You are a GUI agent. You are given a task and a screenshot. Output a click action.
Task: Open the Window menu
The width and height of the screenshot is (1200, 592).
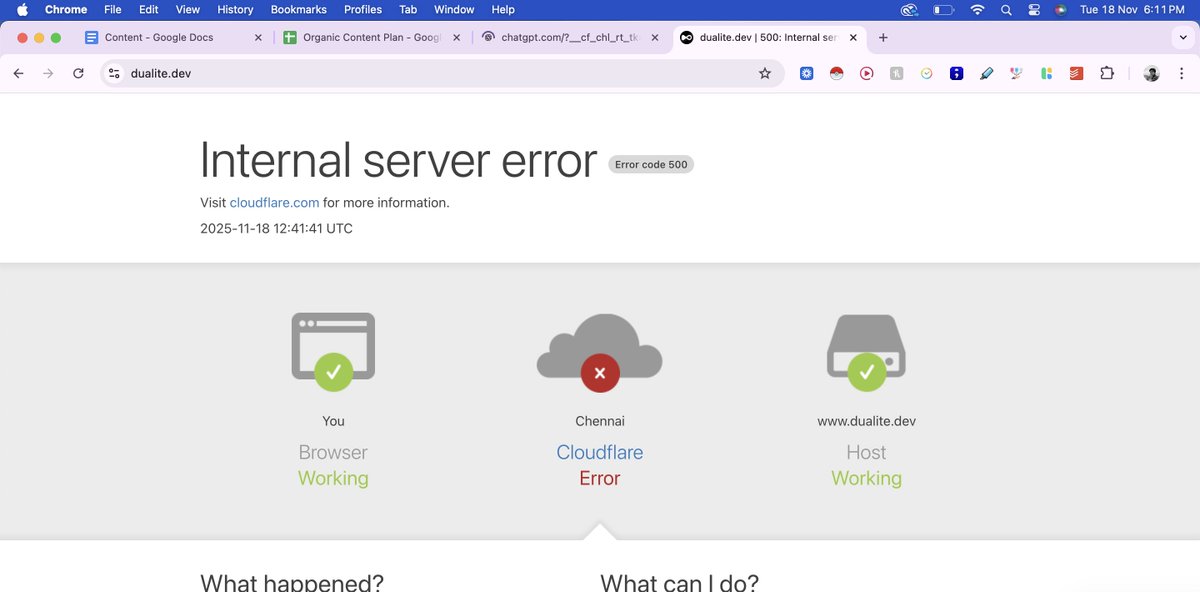pyautogui.click(x=454, y=9)
